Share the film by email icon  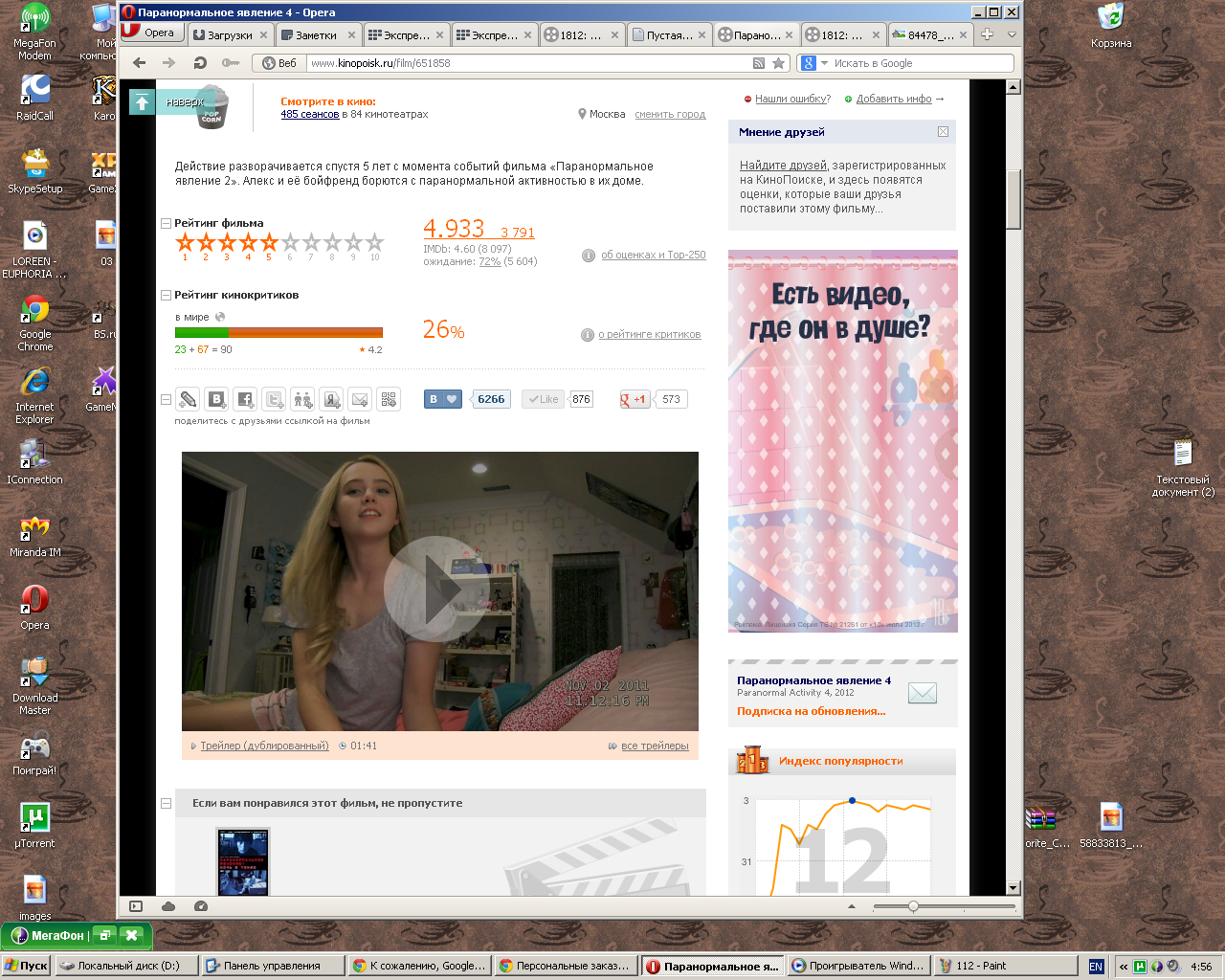[x=360, y=399]
